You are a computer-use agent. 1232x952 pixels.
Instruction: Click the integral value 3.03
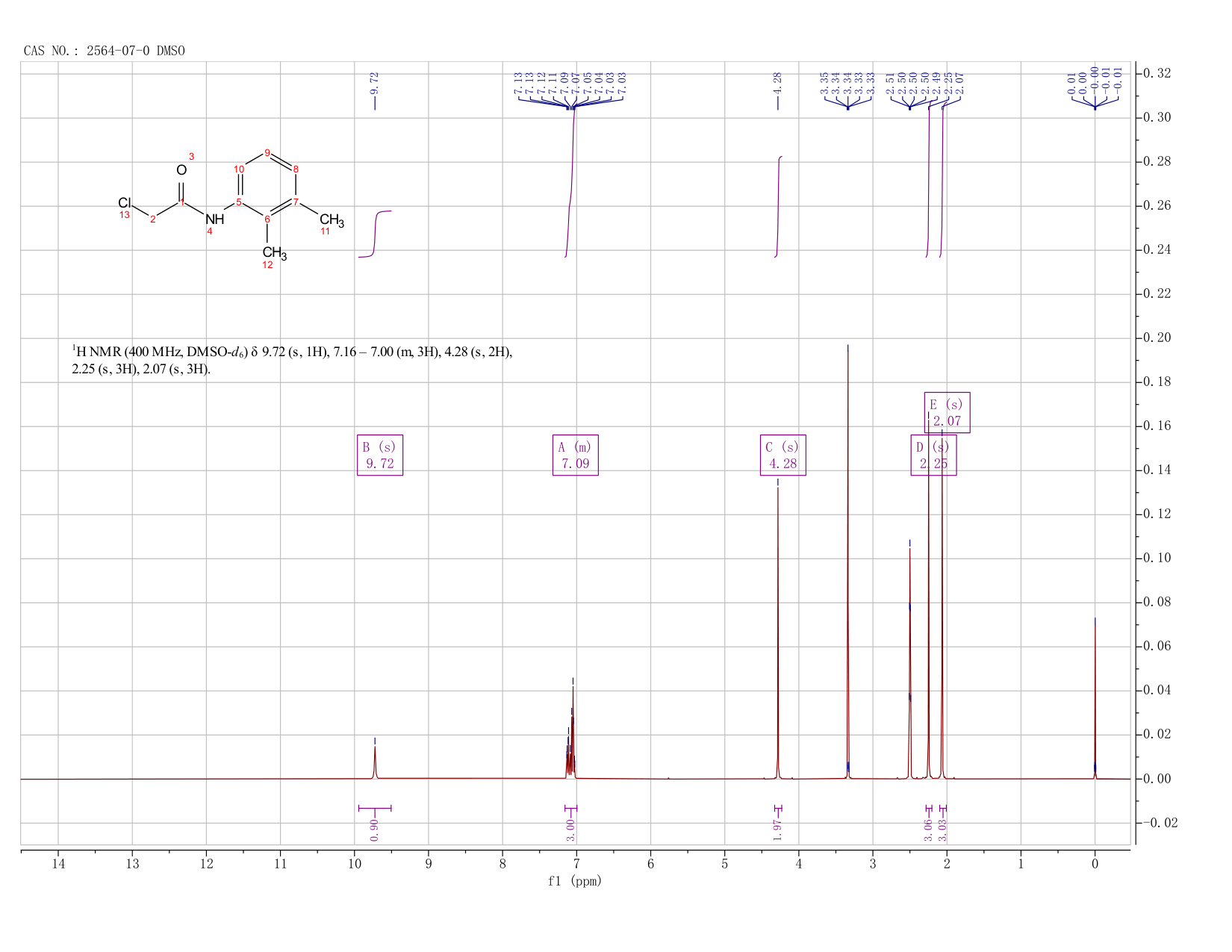943,830
